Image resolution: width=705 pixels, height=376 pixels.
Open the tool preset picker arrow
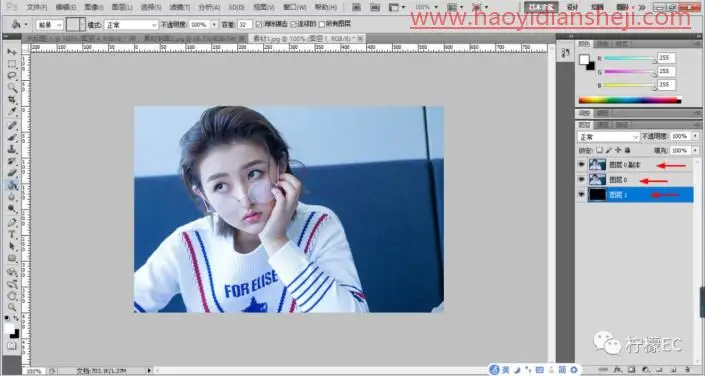[26, 25]
